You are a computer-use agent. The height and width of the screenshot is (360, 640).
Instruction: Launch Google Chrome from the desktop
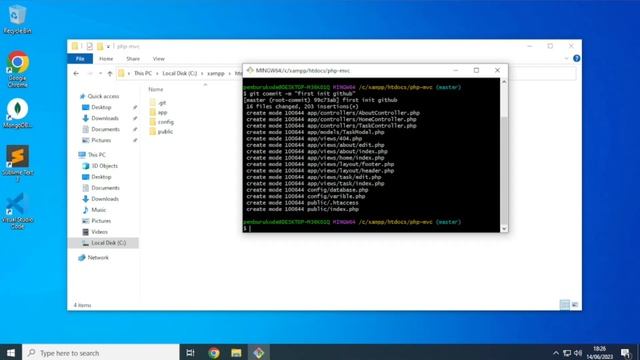(18, 69)
